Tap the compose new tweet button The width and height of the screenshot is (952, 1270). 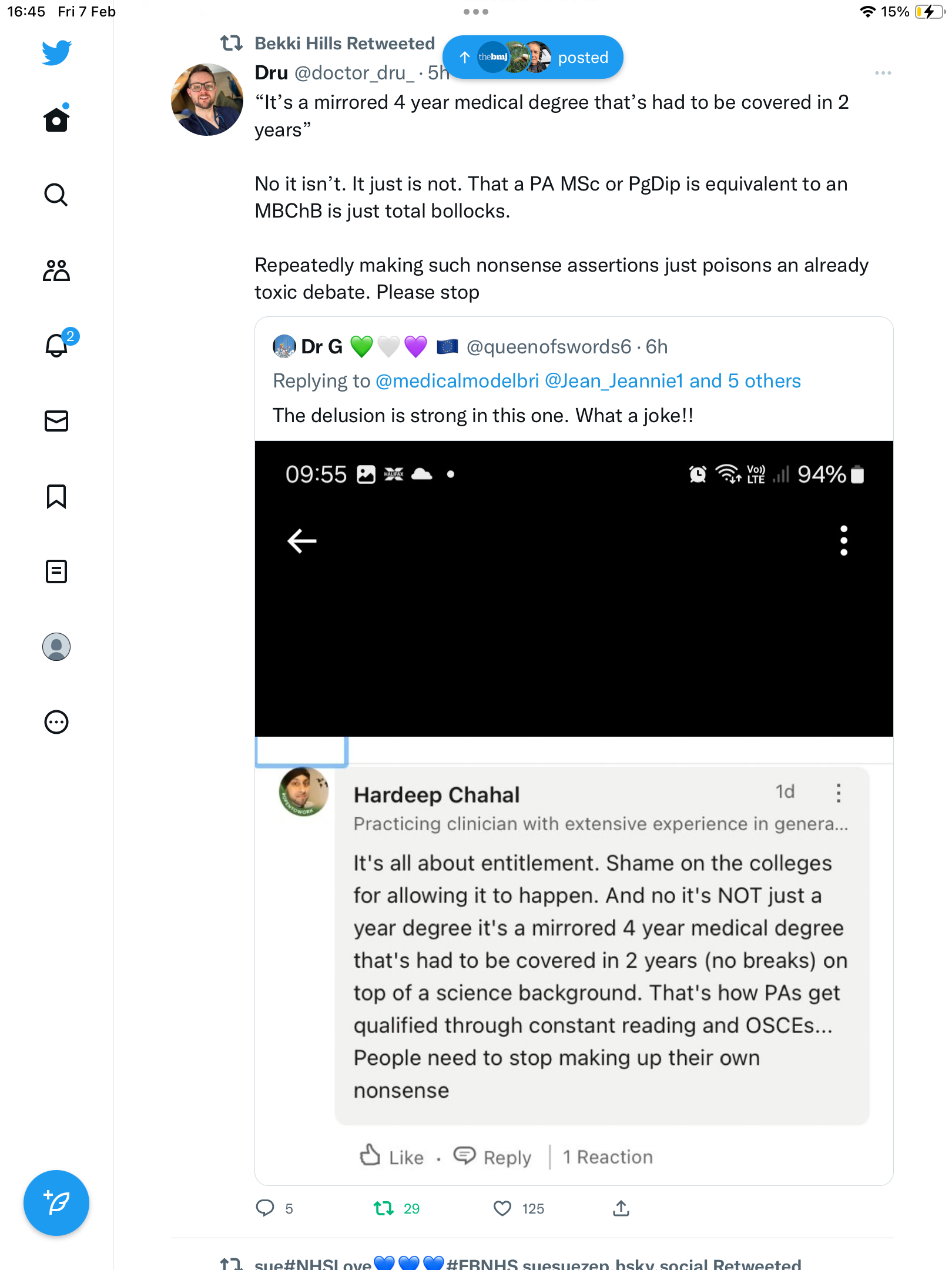point(56,1203)
